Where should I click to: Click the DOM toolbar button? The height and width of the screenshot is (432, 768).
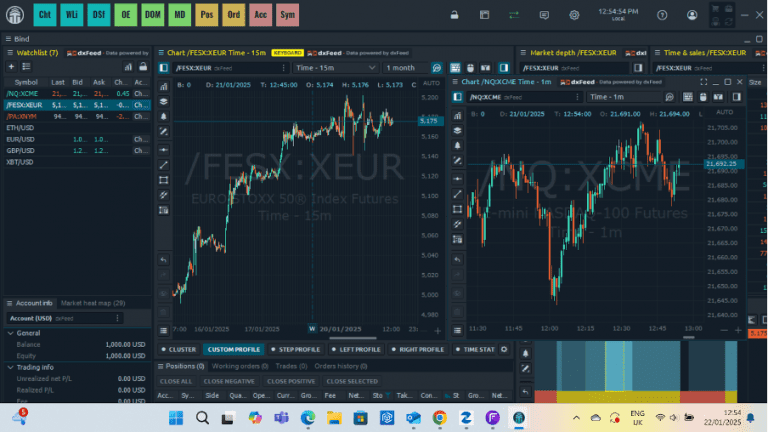pyautogui.click(x=152, y=15)
